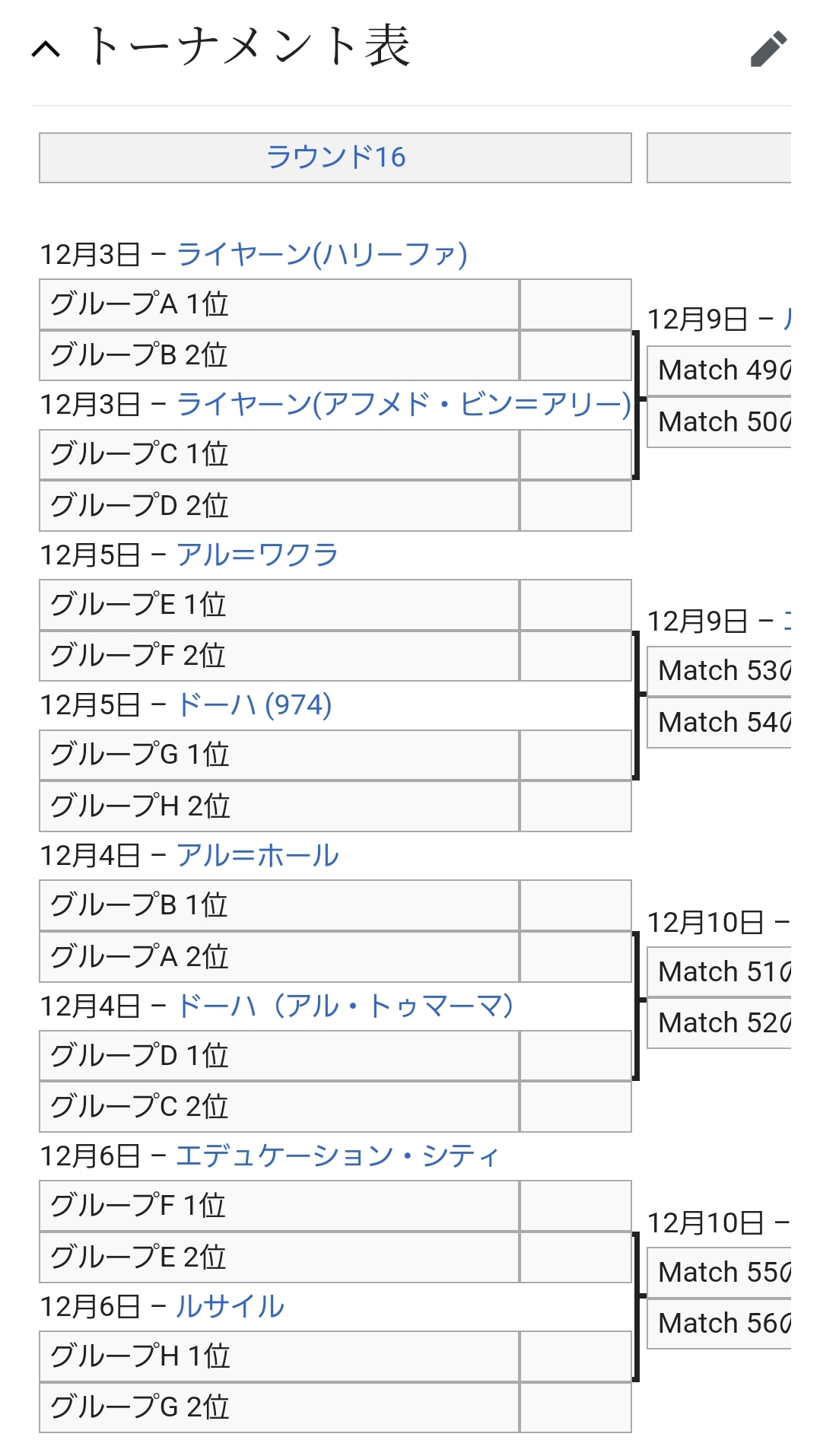Follow the アル=ホール link
820x1456 pixels.
257,855
